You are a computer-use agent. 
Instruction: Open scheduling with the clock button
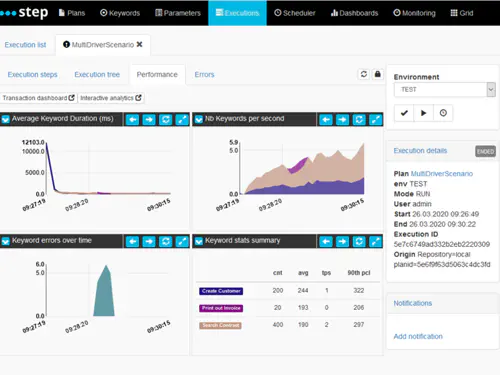(443, 113)
